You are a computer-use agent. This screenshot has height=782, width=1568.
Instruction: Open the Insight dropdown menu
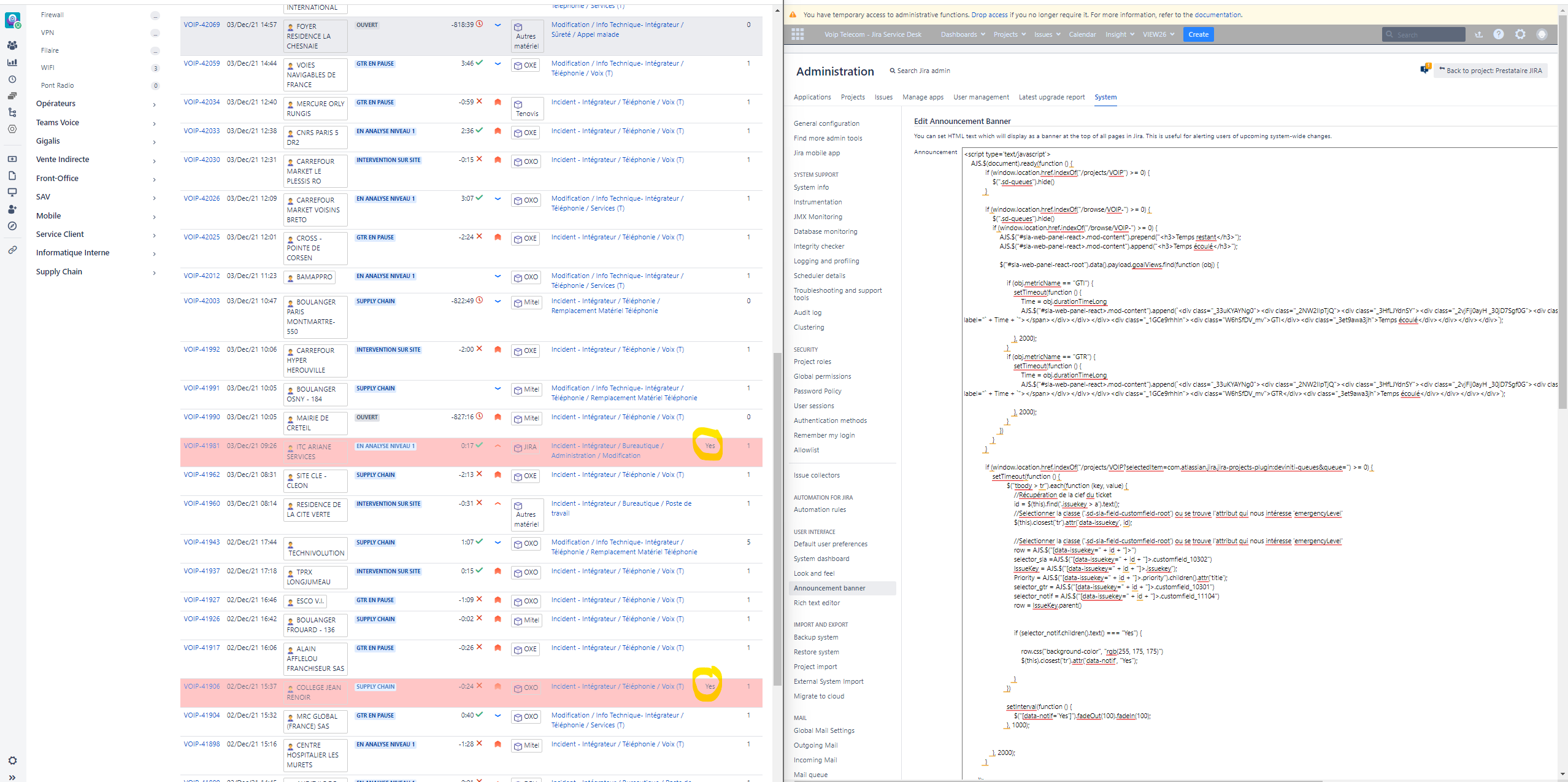click(x=1120, y=34)
